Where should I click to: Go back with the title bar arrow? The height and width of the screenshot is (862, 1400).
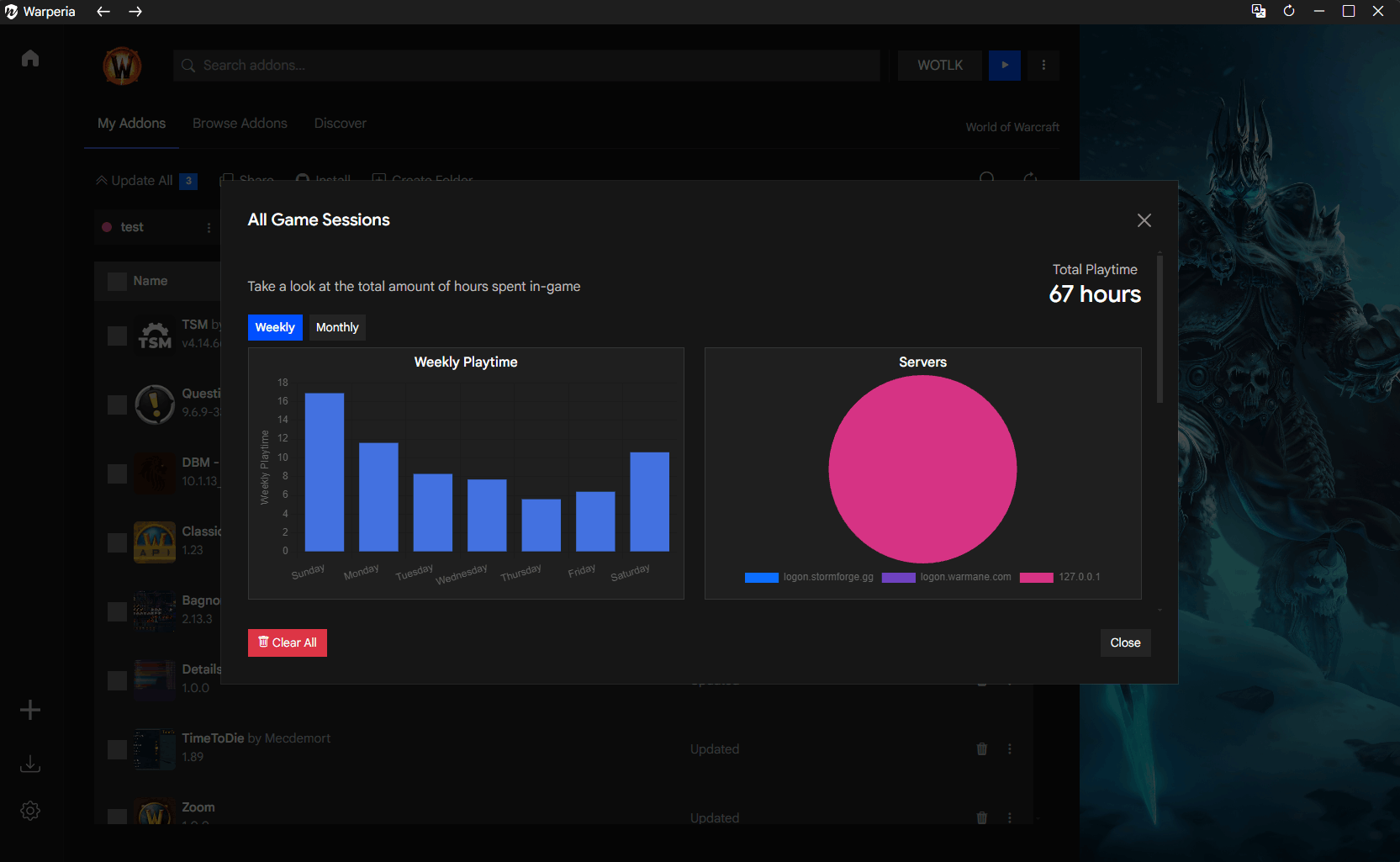tap(103, 12)
